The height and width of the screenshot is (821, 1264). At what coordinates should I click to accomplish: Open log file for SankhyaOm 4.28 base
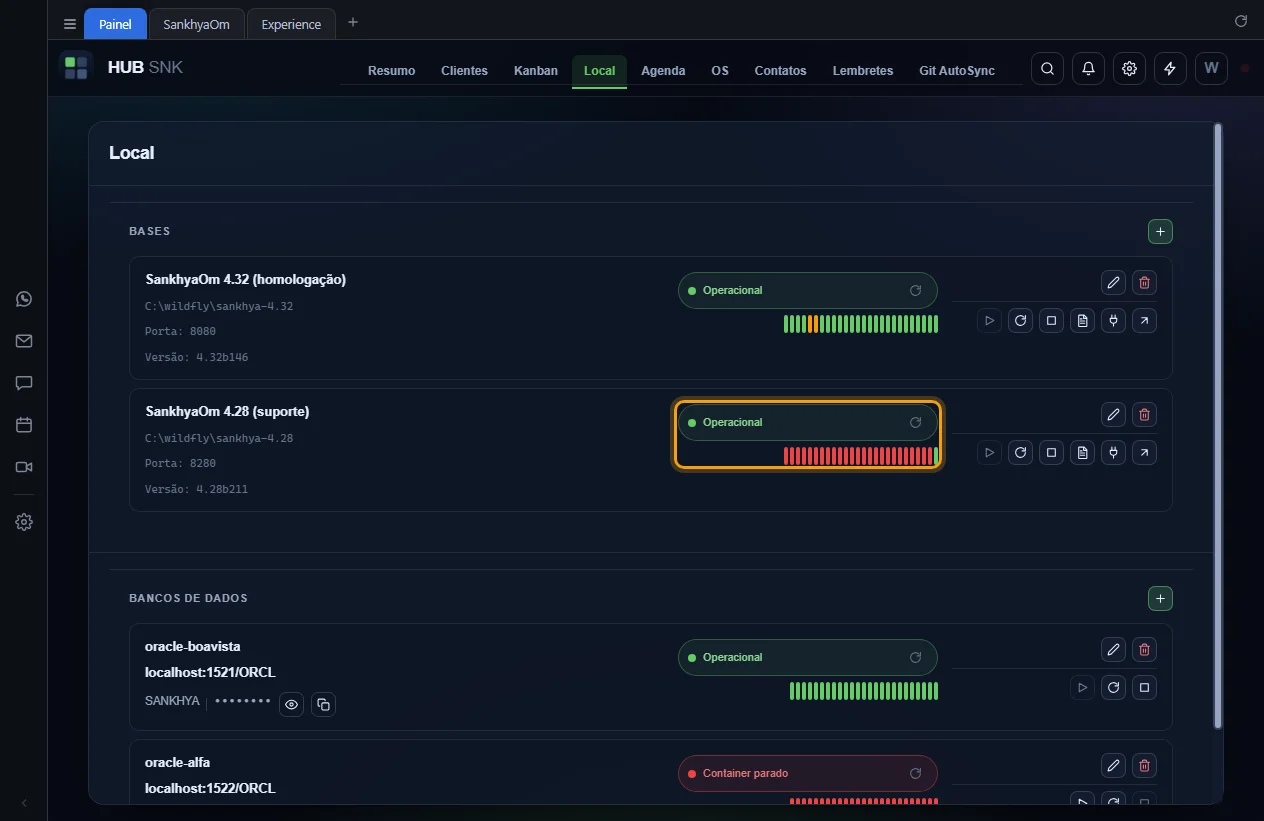(x=1082, y=453)
